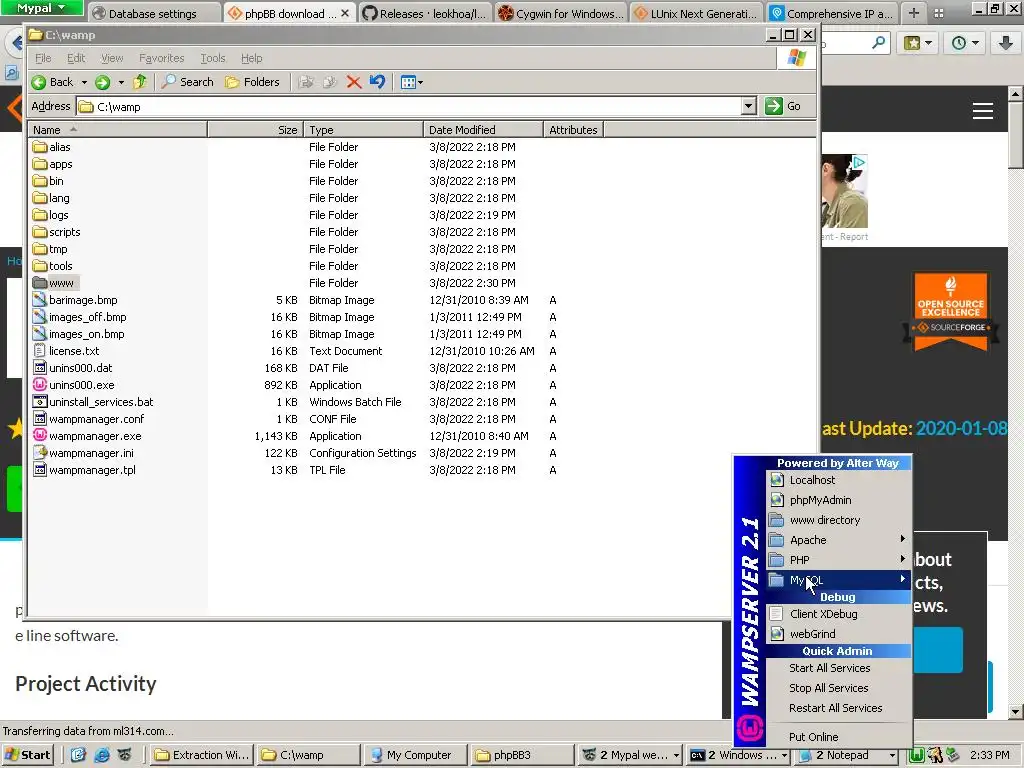
Task: Select the www folder
Action: [x=54, y=283]
